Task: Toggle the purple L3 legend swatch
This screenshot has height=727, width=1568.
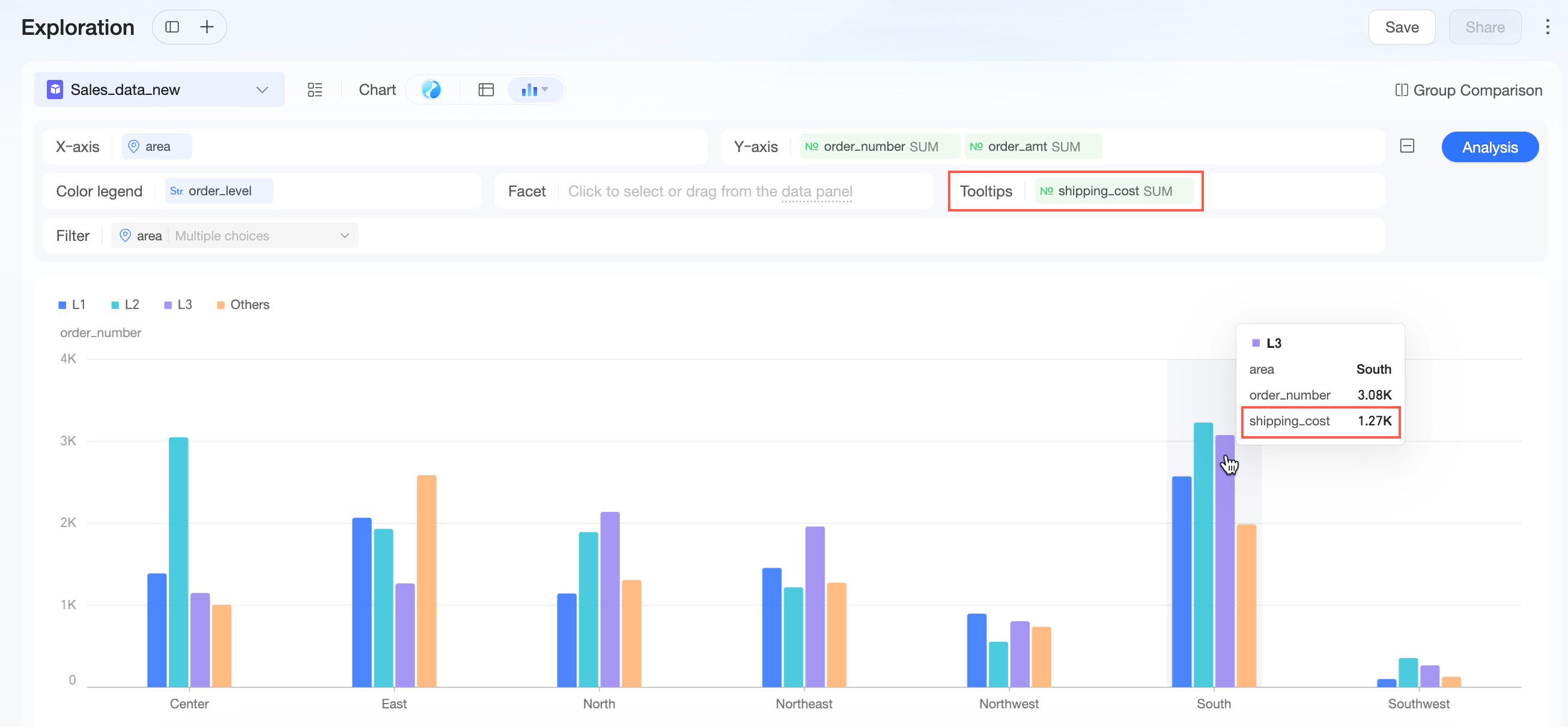Action: pyautogui.click(x=168, y=305)
